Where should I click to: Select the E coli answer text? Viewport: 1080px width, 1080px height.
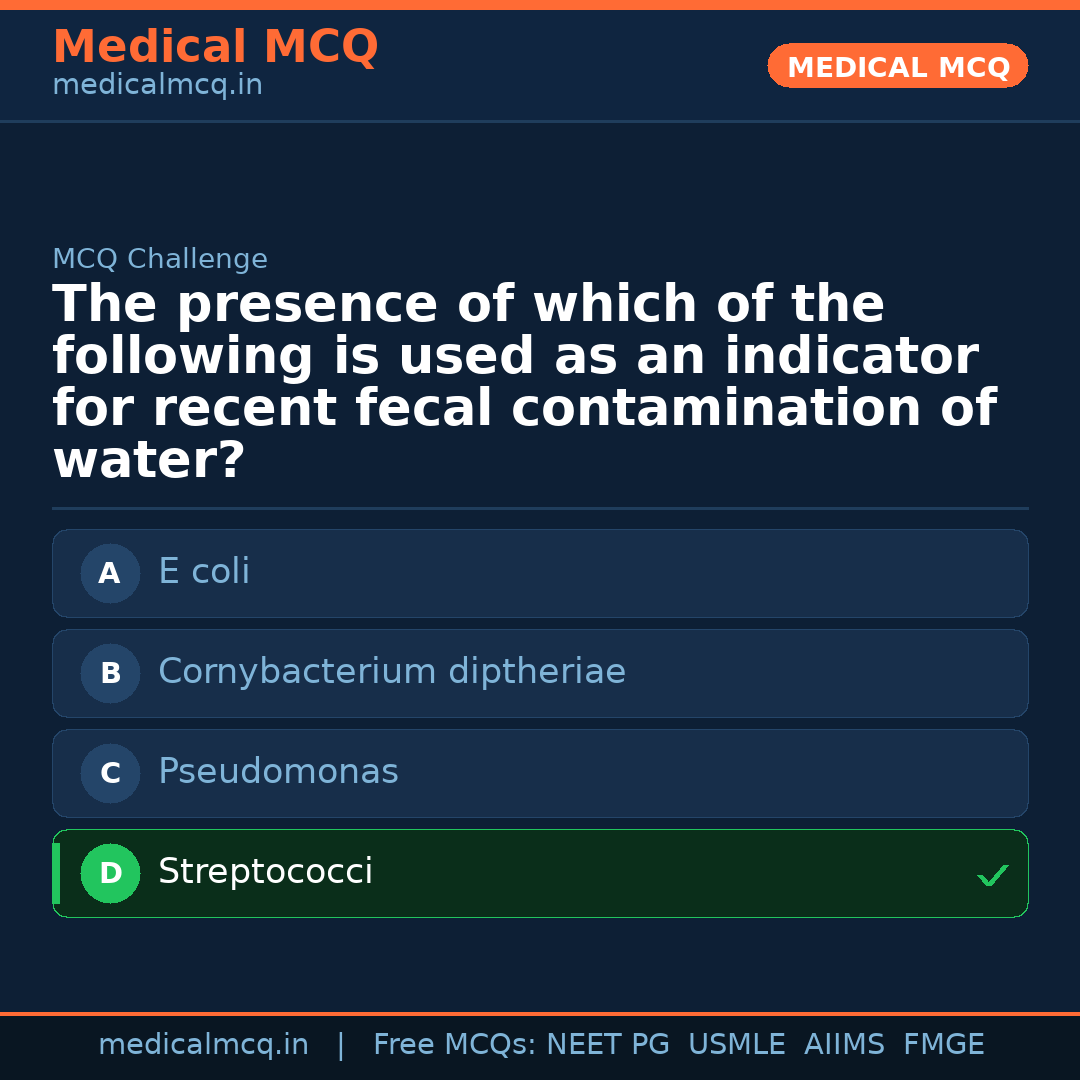point(204,572)
